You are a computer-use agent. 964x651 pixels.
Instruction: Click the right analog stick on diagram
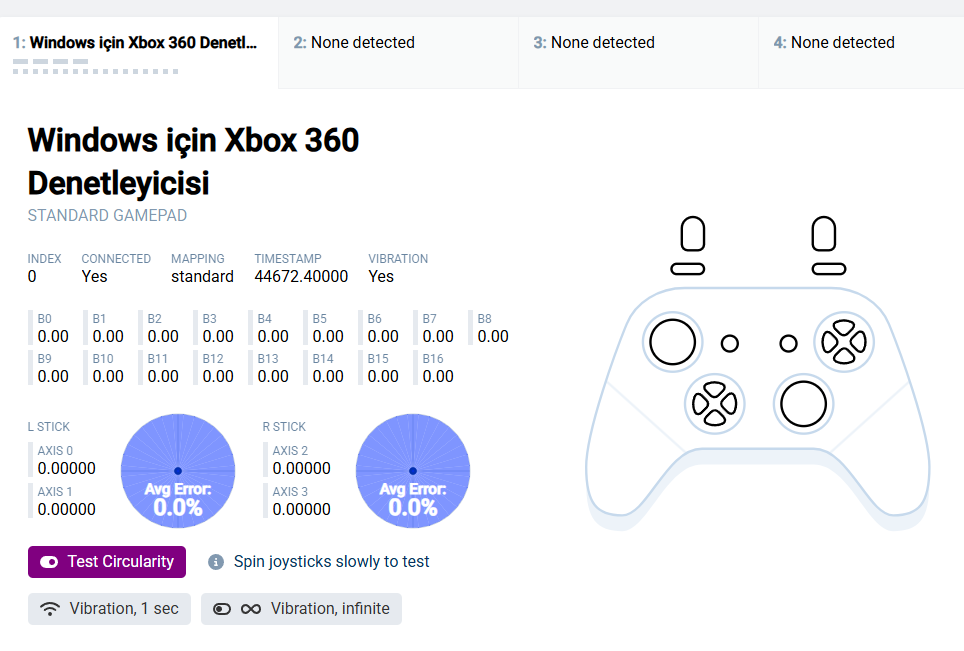pos(804,404)
